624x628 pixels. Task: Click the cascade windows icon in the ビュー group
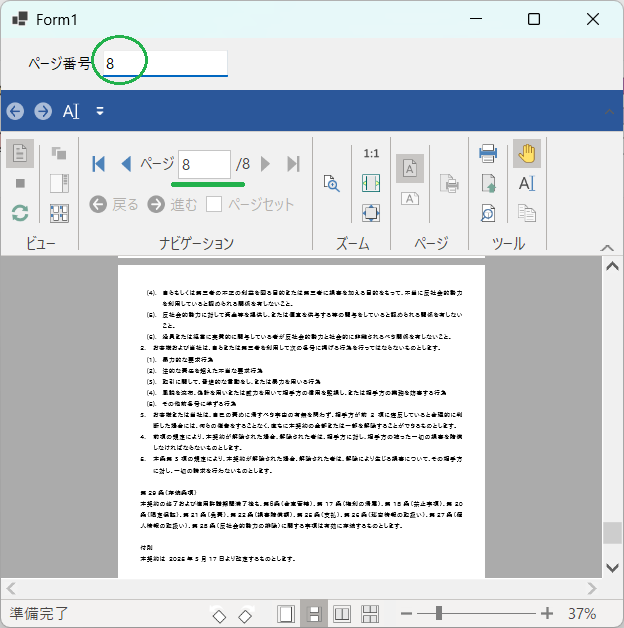pyautogui.click(x=59, y=153)
